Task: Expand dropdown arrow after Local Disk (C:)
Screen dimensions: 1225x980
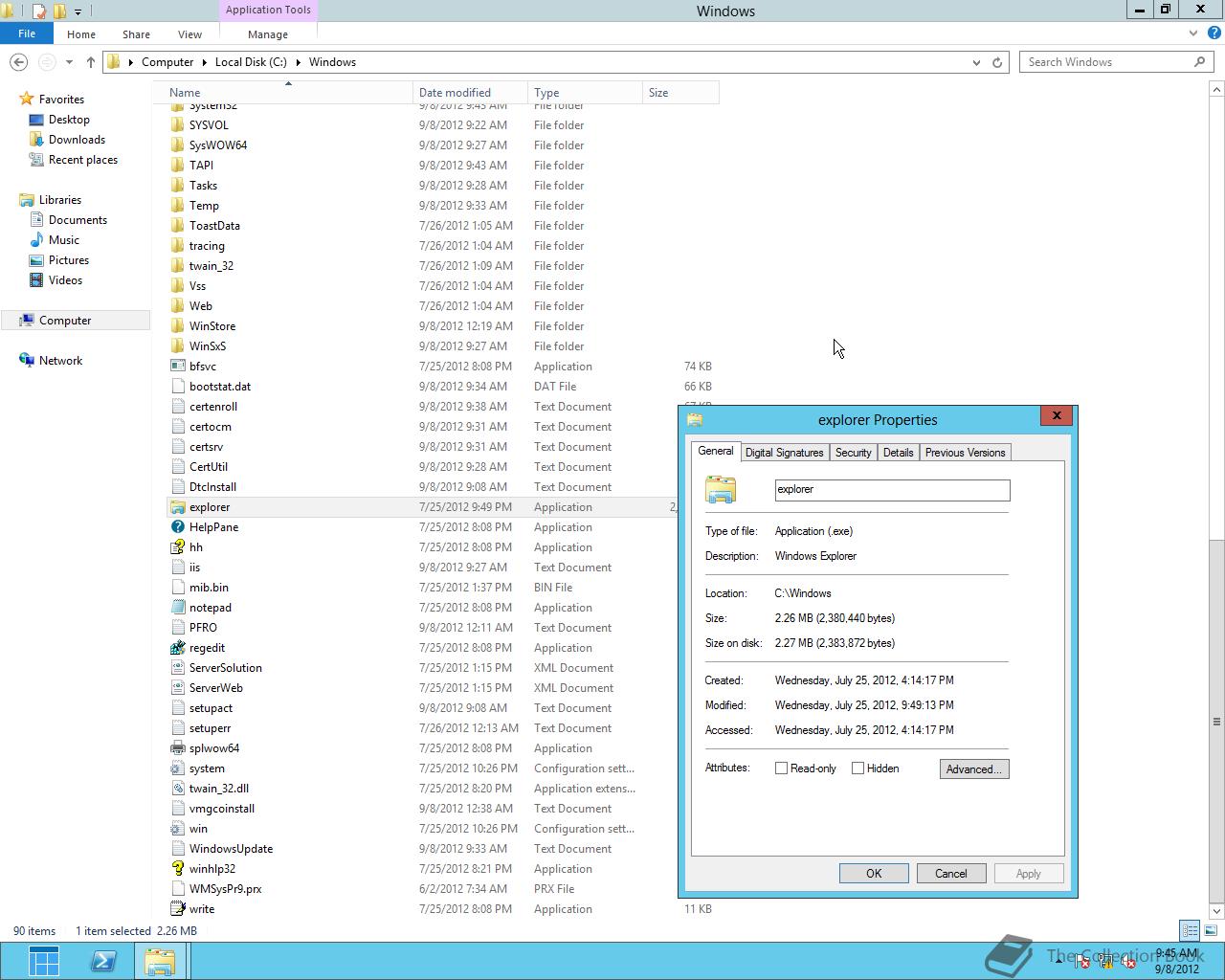Action: [298, 62]
